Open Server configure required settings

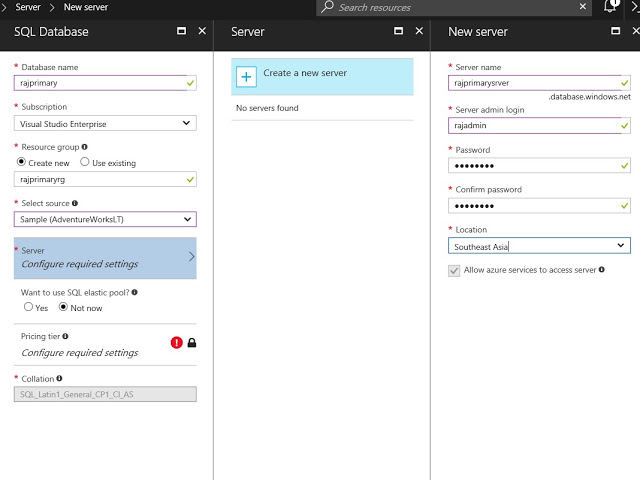[106, 257]
